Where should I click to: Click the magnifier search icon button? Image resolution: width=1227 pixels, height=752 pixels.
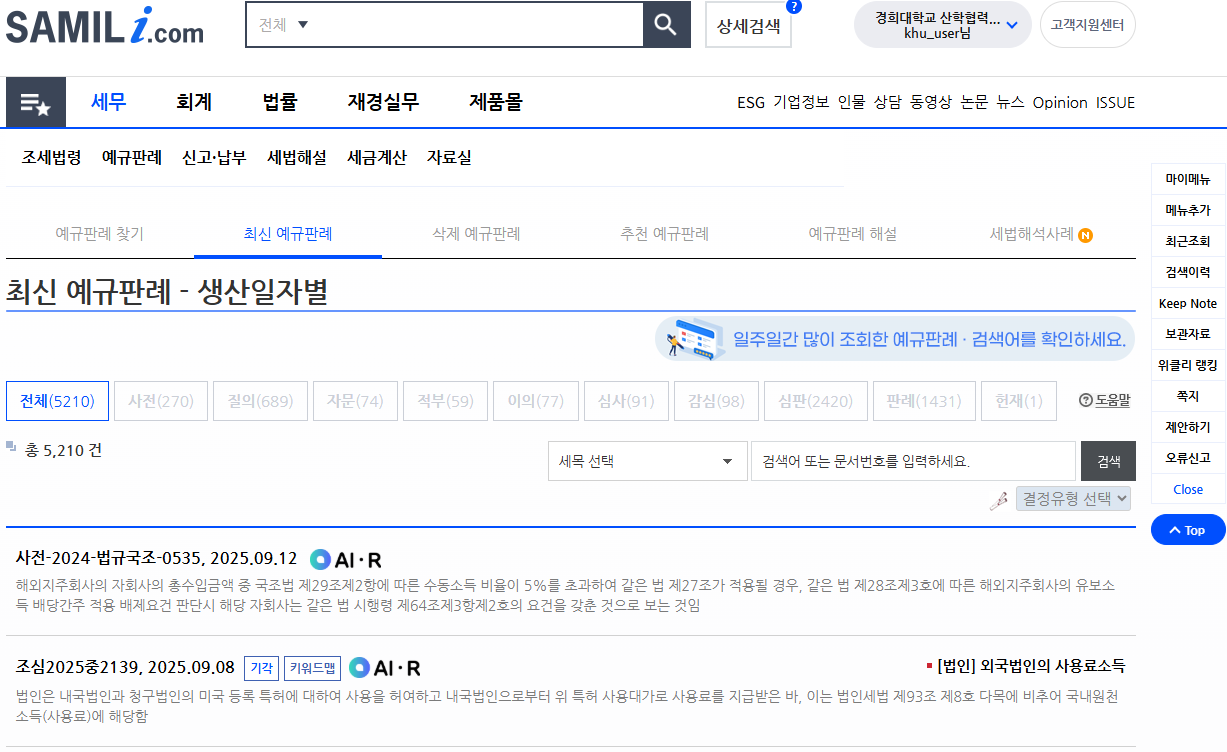[666, 25]
